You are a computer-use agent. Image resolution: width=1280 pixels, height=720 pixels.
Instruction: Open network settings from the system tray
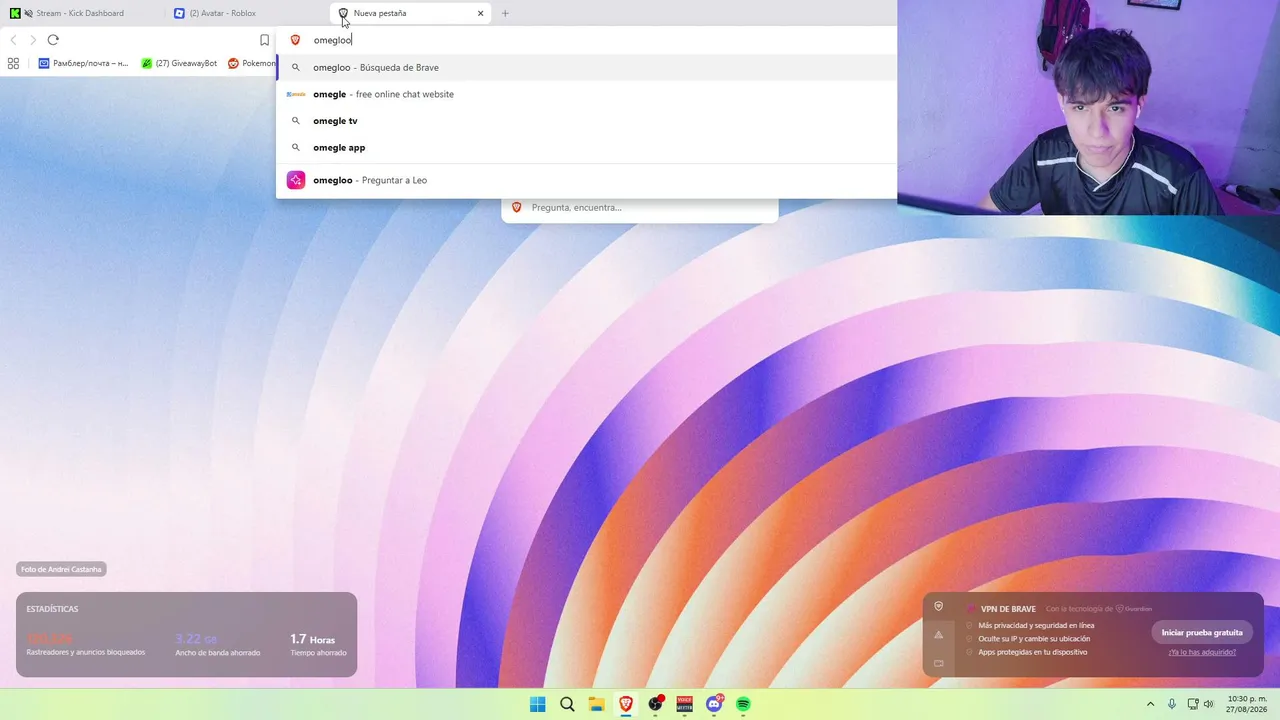click(x=1193, y=704)
